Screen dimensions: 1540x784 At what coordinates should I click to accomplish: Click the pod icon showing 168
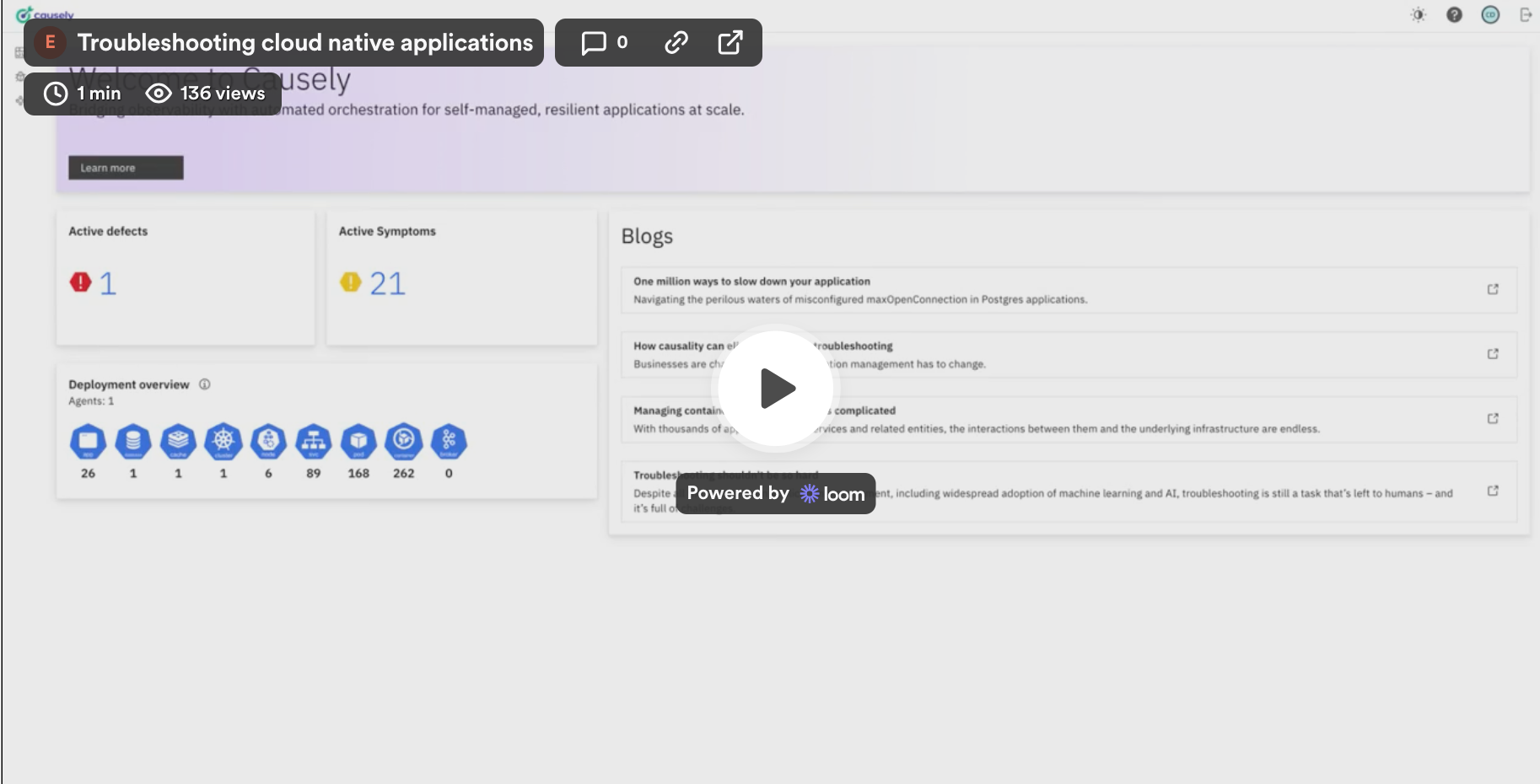pyautogui.click(x=358, y=443)
